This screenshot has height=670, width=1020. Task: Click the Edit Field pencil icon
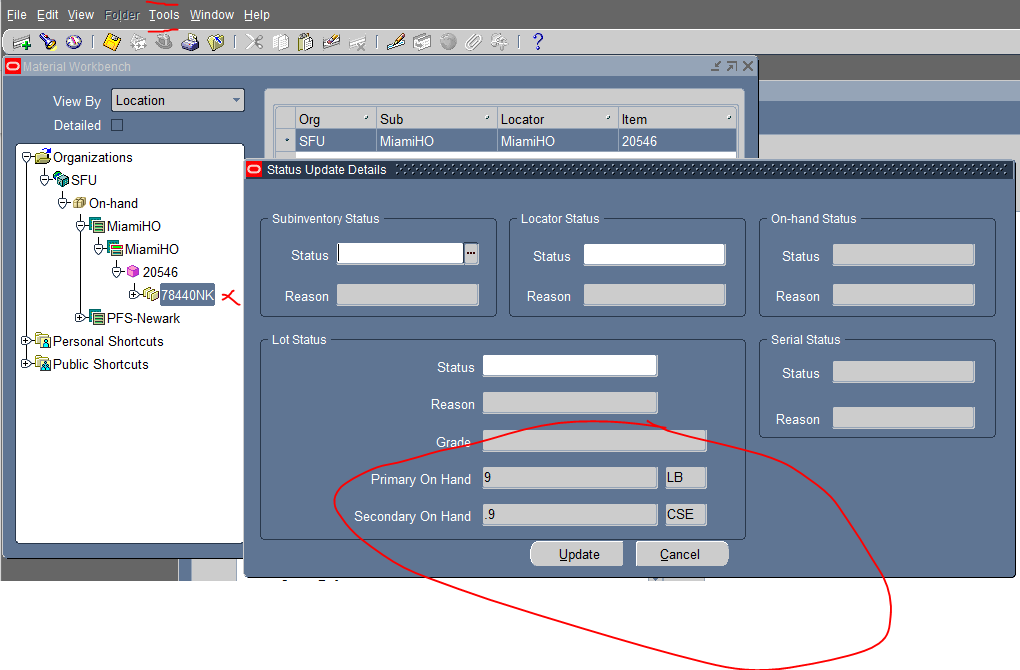(x=395, y=41)
